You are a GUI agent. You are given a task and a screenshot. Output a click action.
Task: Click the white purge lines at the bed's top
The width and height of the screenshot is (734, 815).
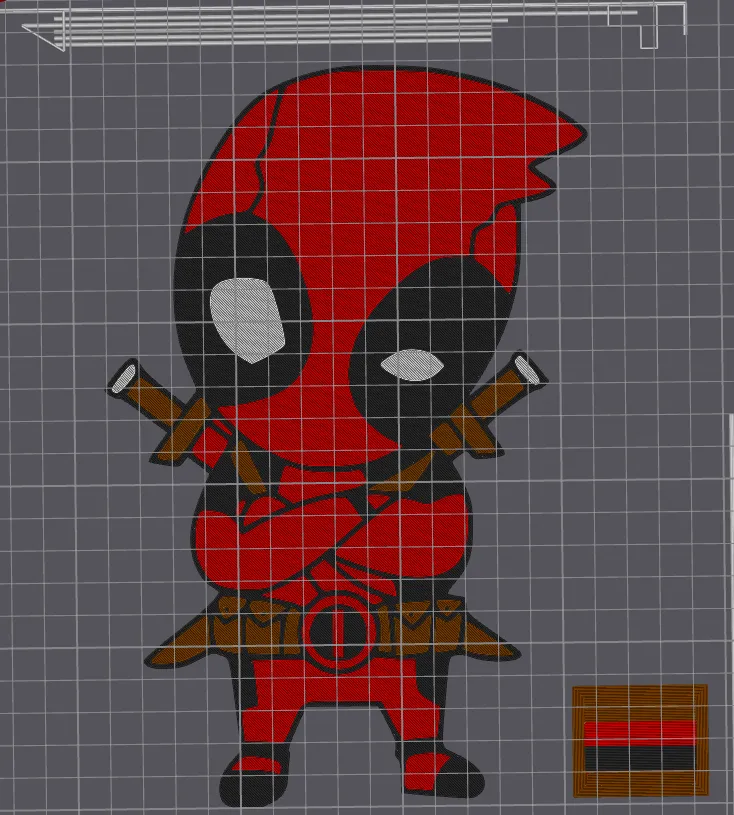pos(353,26)
